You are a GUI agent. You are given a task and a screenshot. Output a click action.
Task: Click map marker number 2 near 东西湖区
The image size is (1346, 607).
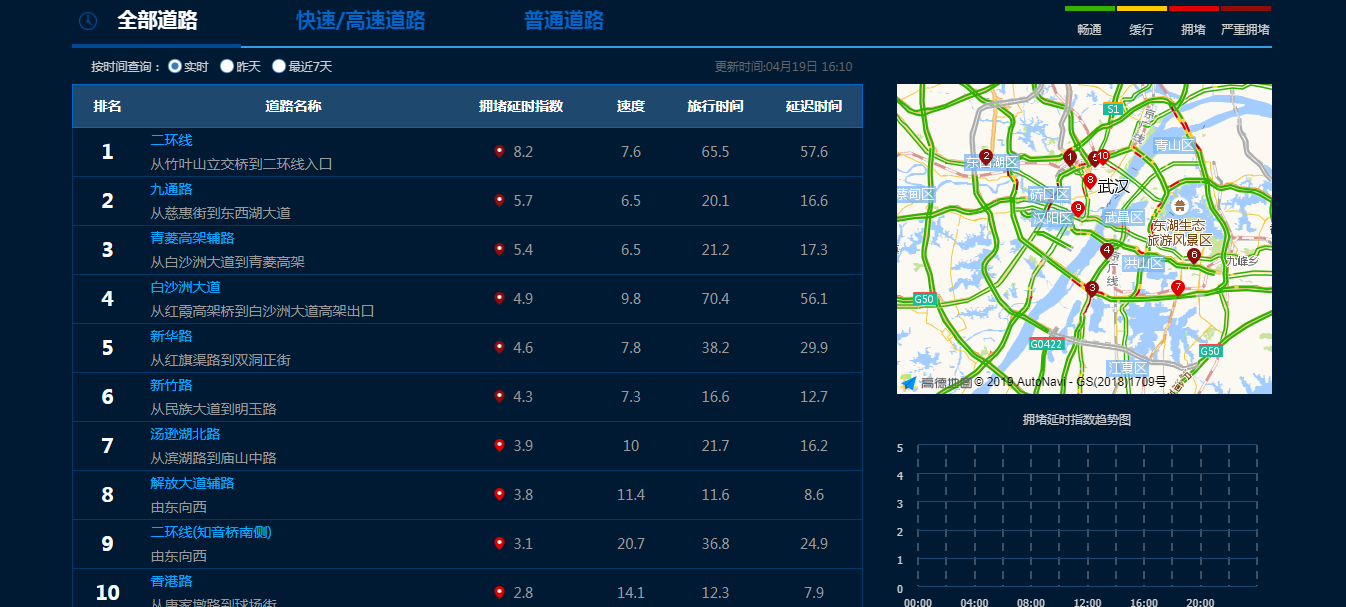(x=986, y=157)
